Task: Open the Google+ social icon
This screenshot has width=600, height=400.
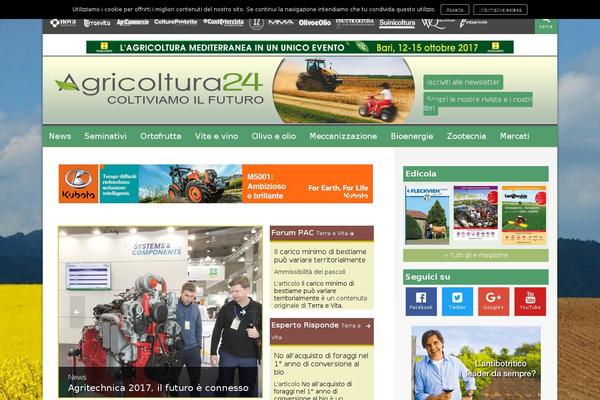Action: pos(494,302)
